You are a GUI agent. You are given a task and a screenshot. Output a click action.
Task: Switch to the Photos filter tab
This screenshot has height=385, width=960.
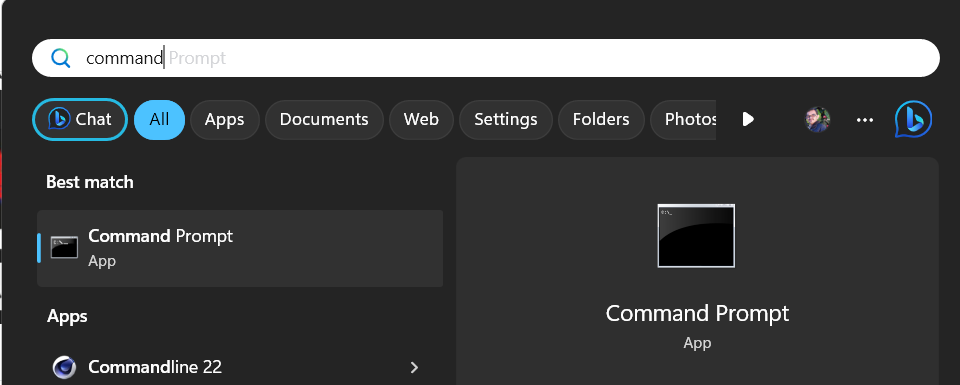pyautogui.click(x=683, y=119)
